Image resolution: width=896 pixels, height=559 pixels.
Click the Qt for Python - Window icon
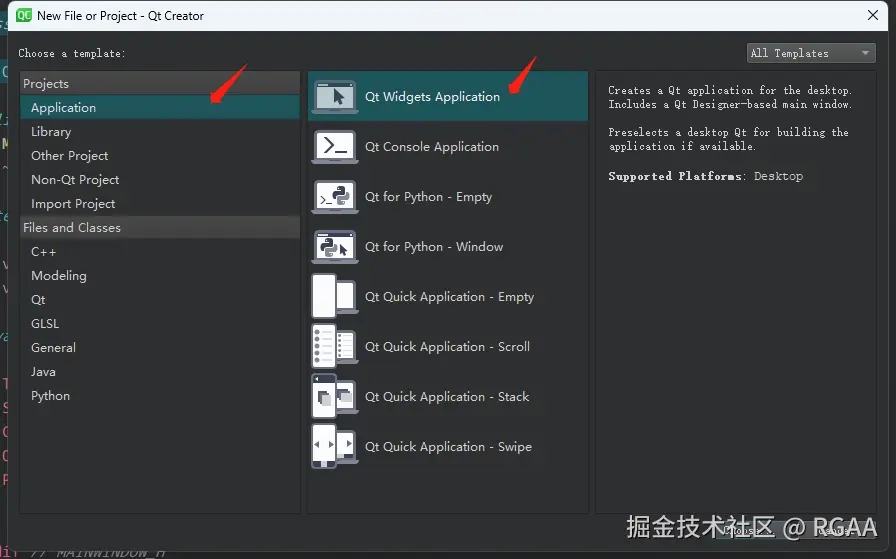point(335,247)
